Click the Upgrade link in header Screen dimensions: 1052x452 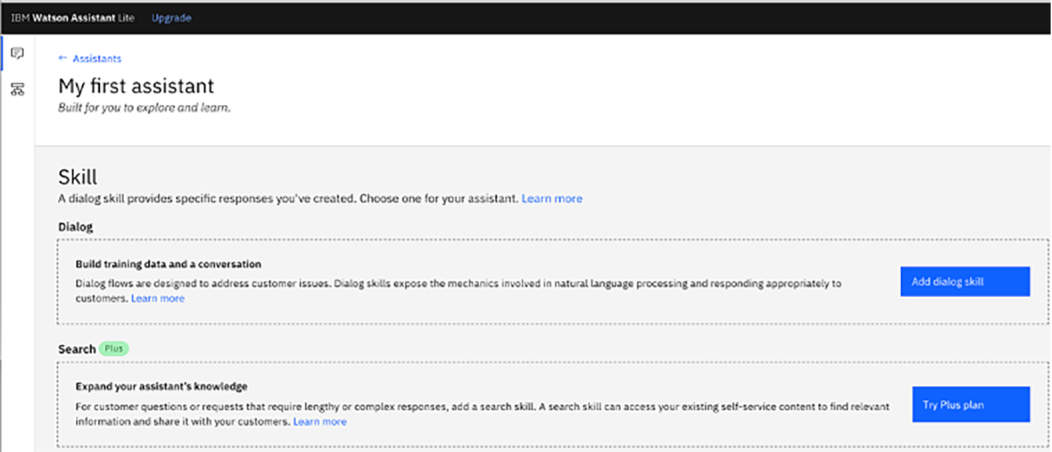coord(171,18)
